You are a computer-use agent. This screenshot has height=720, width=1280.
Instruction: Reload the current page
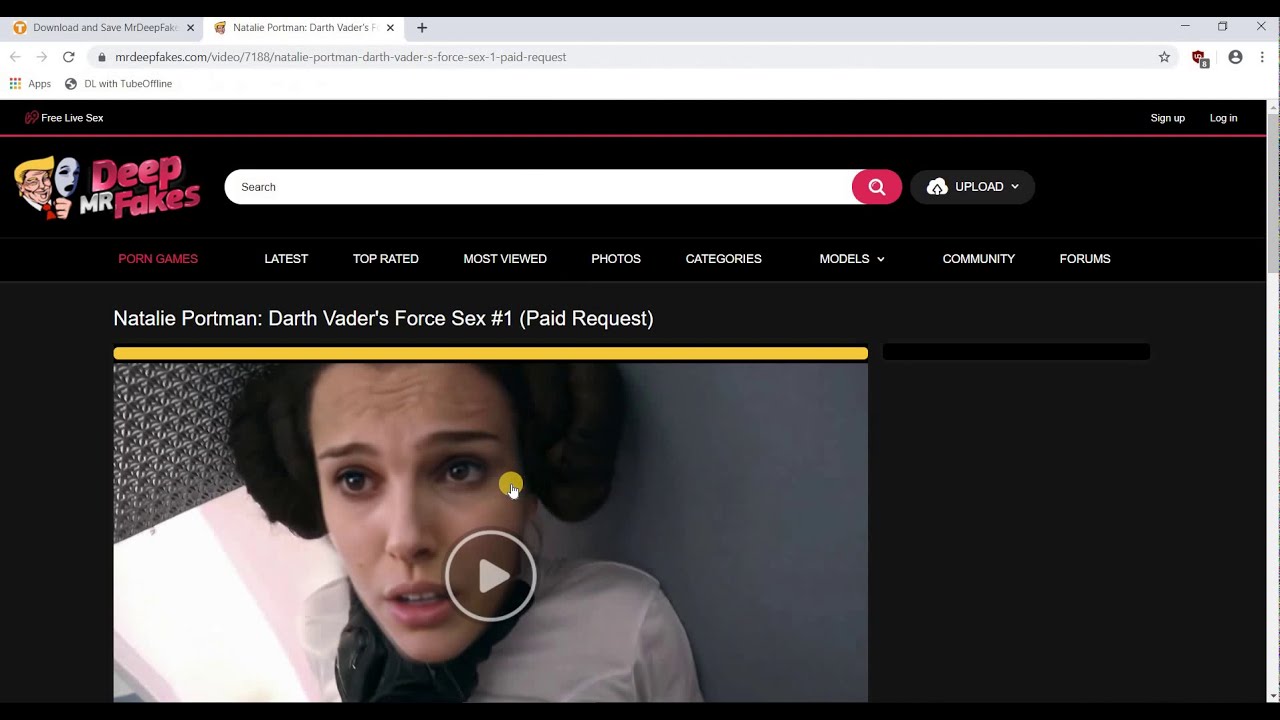point(69,57)
